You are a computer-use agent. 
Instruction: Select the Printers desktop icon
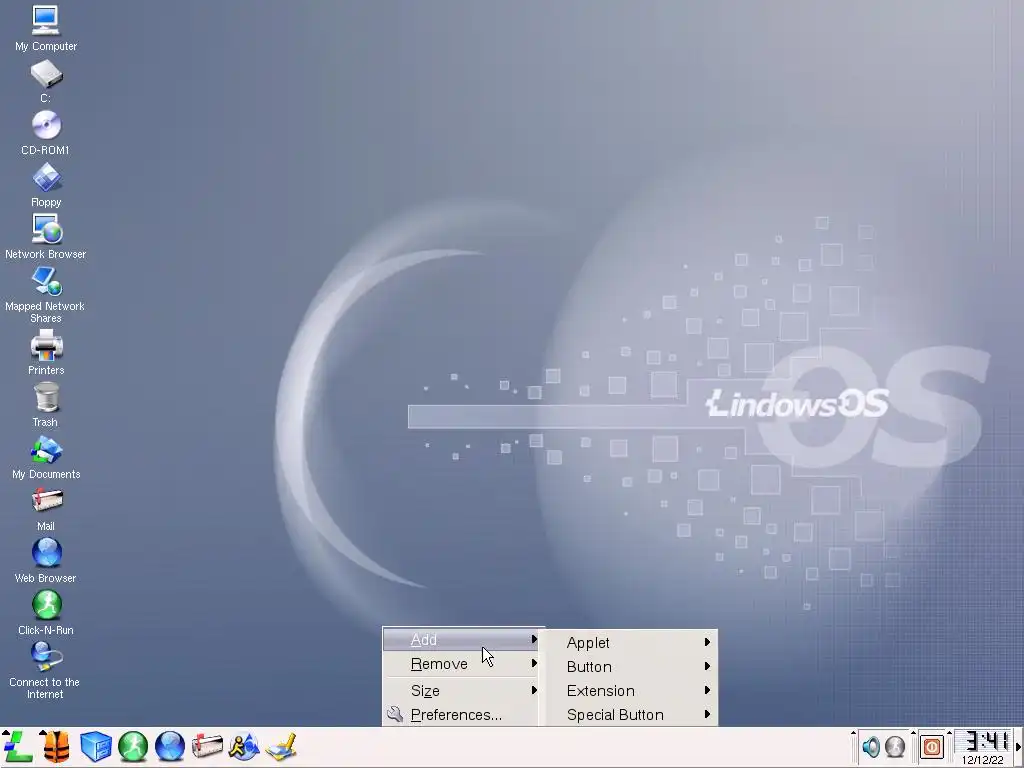click(x=46, y=352)
